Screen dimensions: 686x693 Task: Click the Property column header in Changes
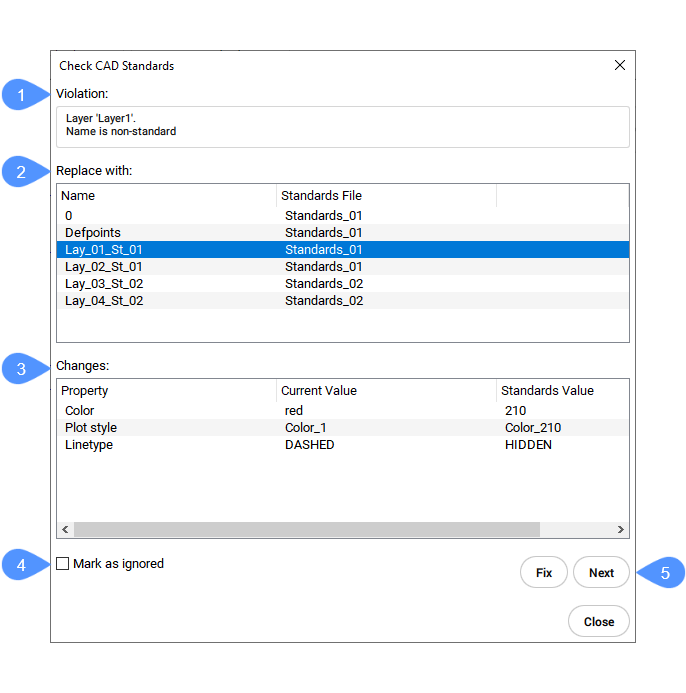[165, 391]
